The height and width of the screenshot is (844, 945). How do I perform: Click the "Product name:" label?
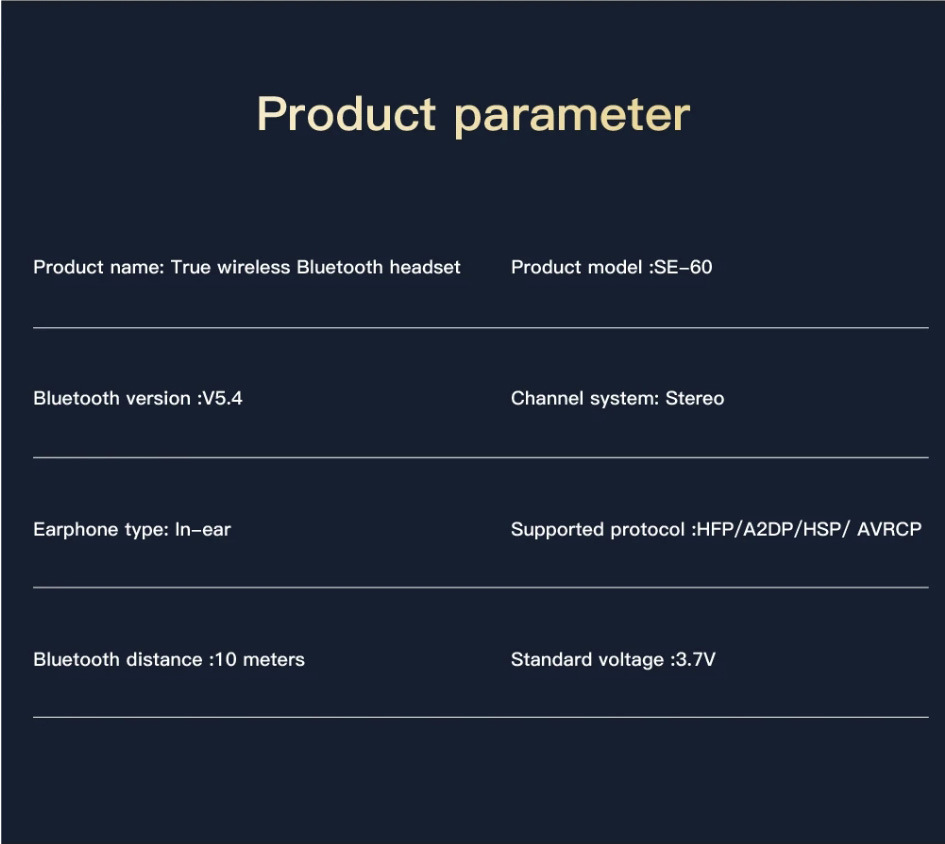coord(99,267)
